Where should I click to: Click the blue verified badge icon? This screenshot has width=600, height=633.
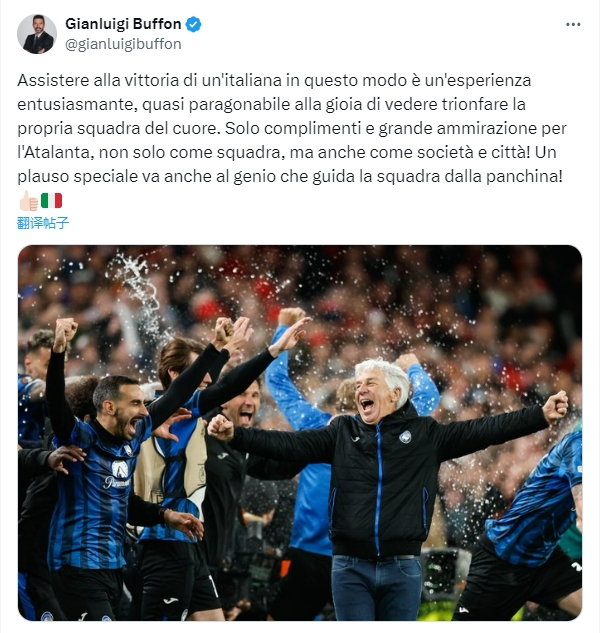click(193, 24)
